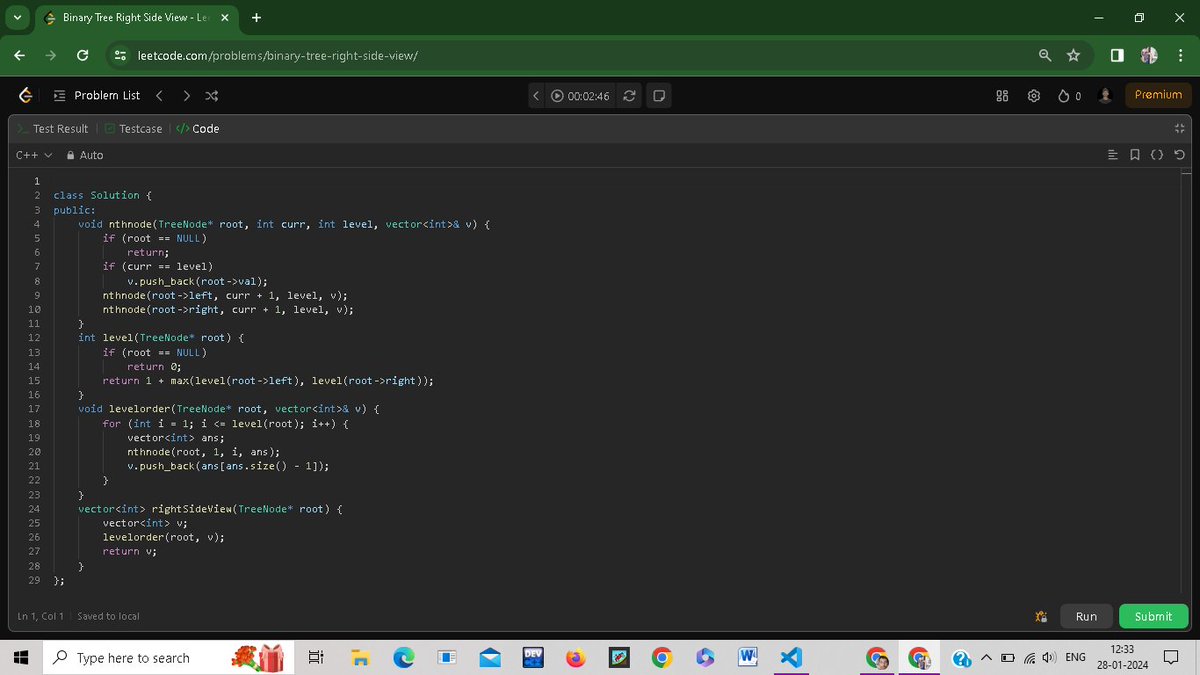View site information icon in address bar
The image size is (1200, 675).
(120, 55)
